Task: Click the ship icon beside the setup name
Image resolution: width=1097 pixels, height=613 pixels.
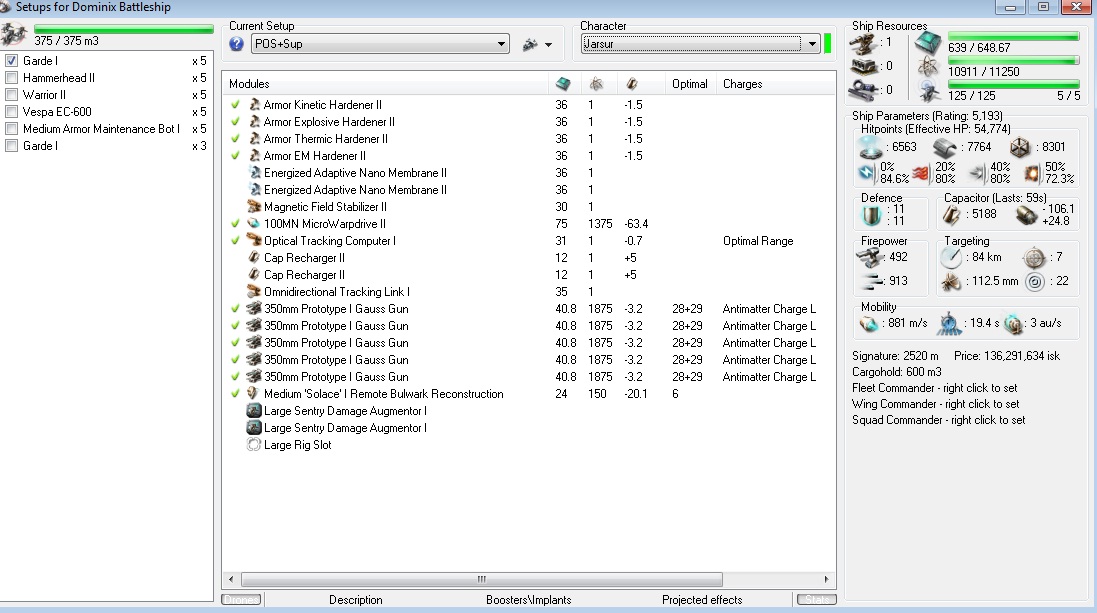Action: pyautogui.click(x=530, y=44)
